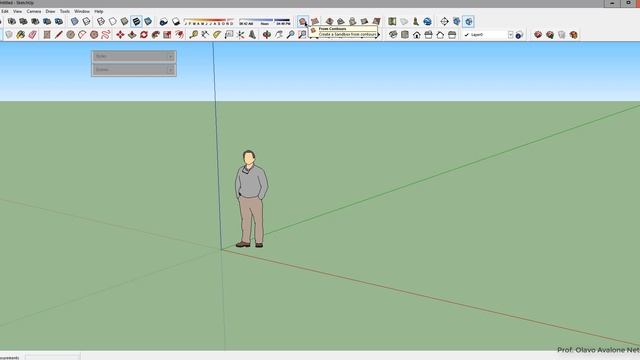Choose the Flip Edge sandbox tool
640x360 pixels.
coord(376,21)
